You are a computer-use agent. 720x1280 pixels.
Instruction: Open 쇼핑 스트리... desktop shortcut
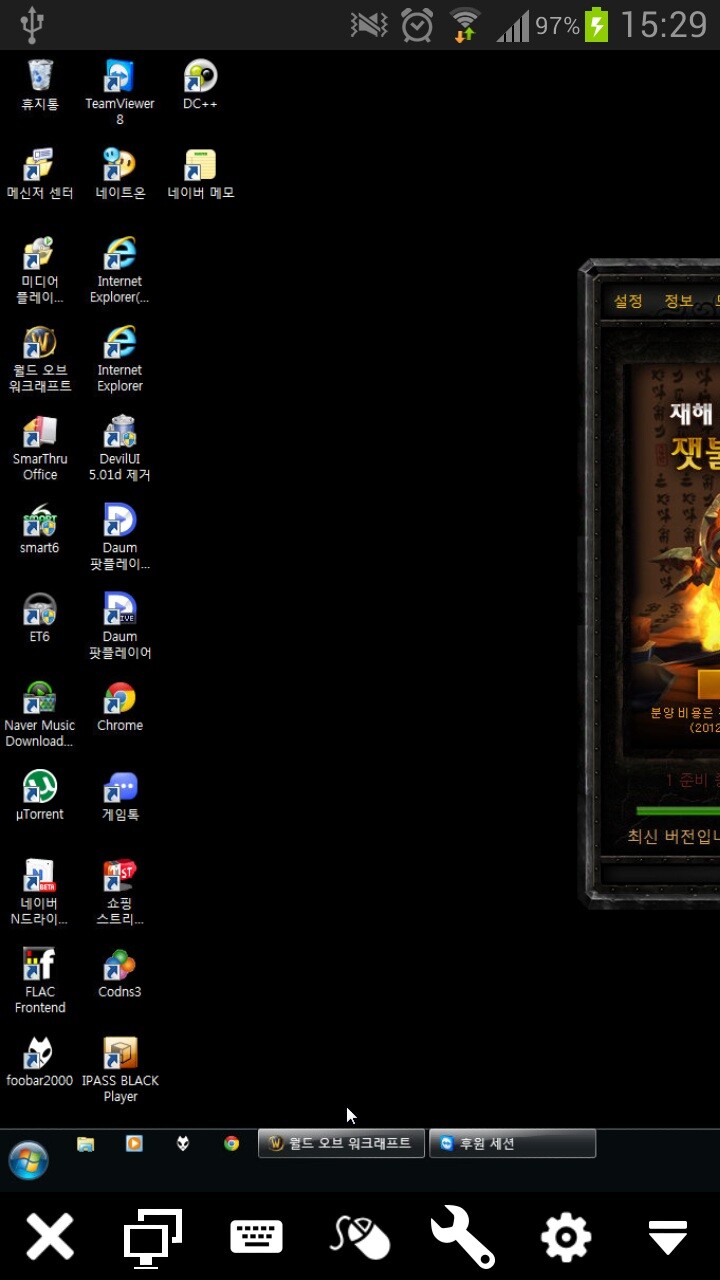(x=120, y=892)
